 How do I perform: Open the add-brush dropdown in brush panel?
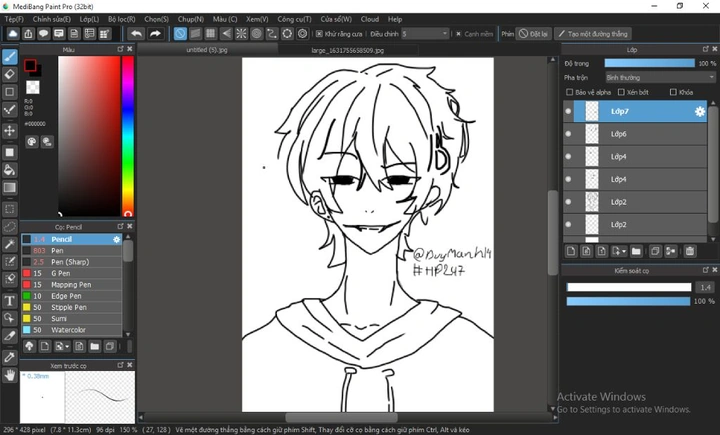tap(62, 346)
